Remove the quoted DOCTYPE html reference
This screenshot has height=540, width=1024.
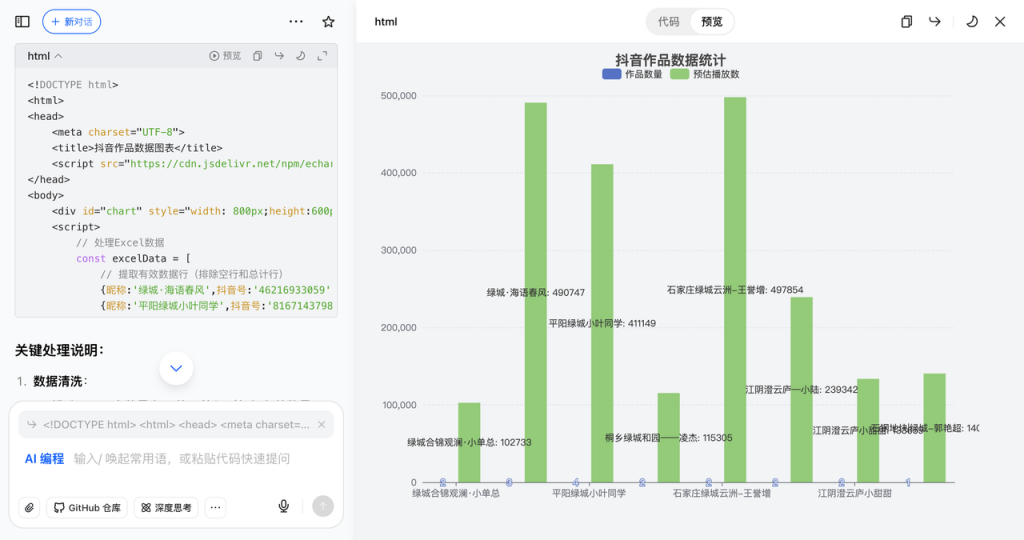coord(321,424)
